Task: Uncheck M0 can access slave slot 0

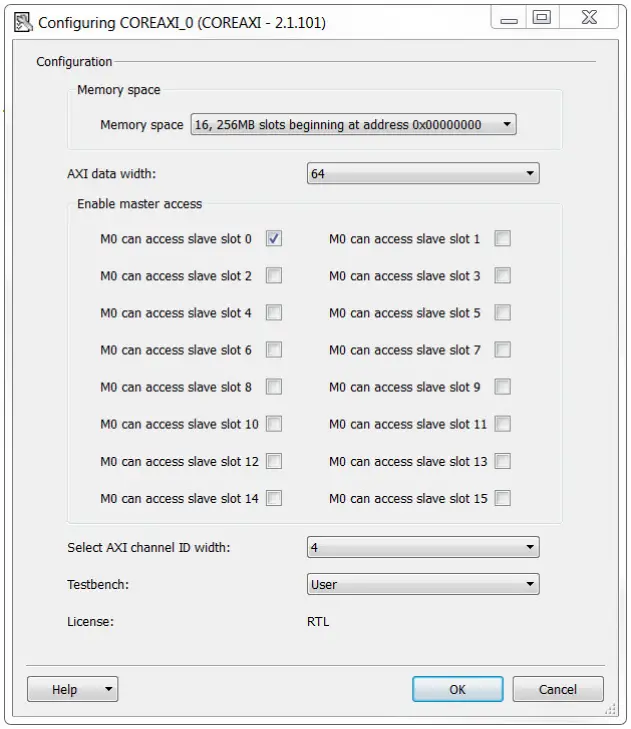Action: (274, 239)
